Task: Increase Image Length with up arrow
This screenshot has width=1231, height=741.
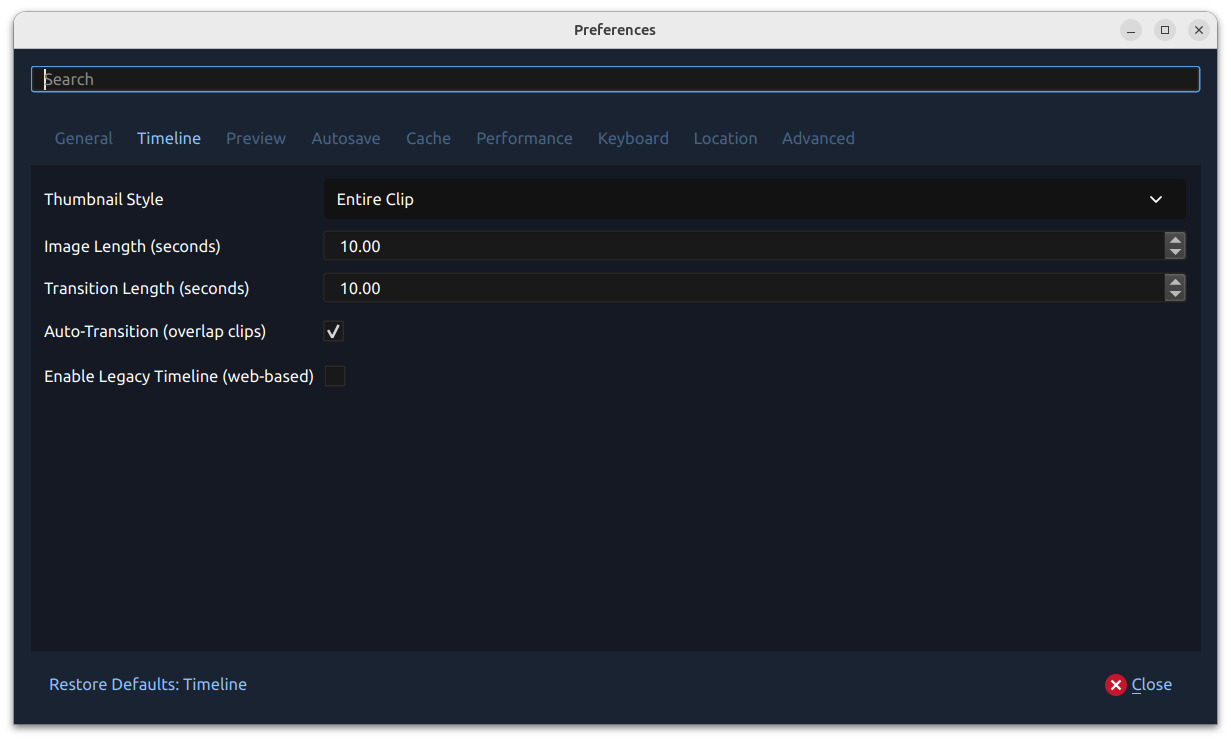Action: 1175,240
